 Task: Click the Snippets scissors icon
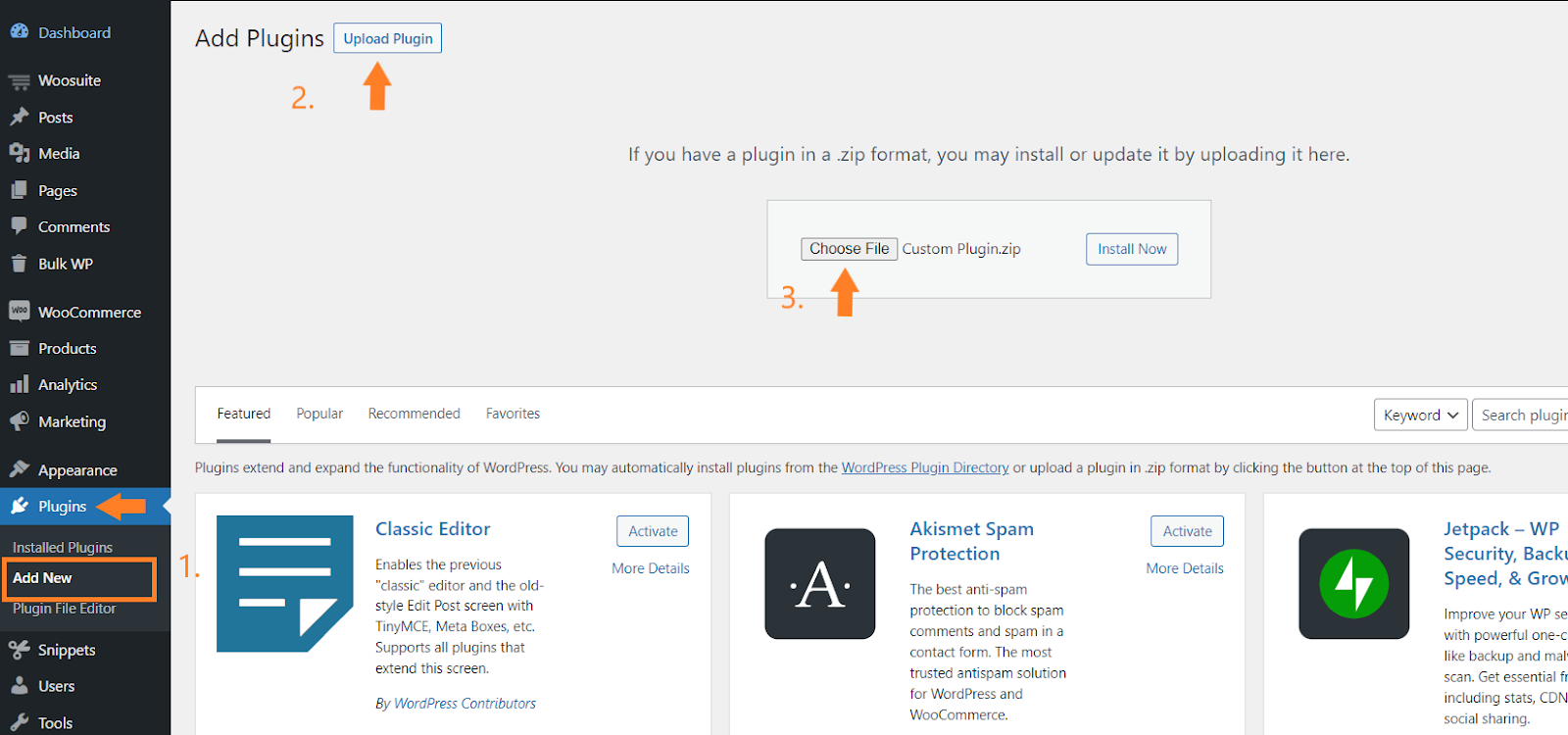pos(20,649)
